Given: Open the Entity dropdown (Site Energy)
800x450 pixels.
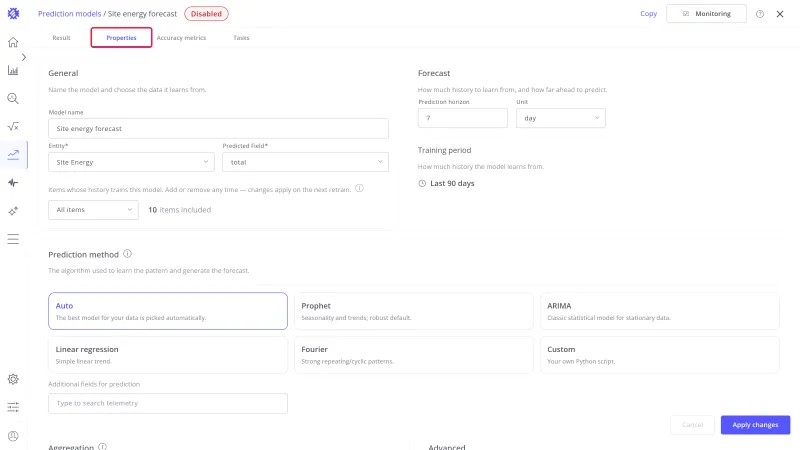Looking at the screenshot, I should 131,162.
